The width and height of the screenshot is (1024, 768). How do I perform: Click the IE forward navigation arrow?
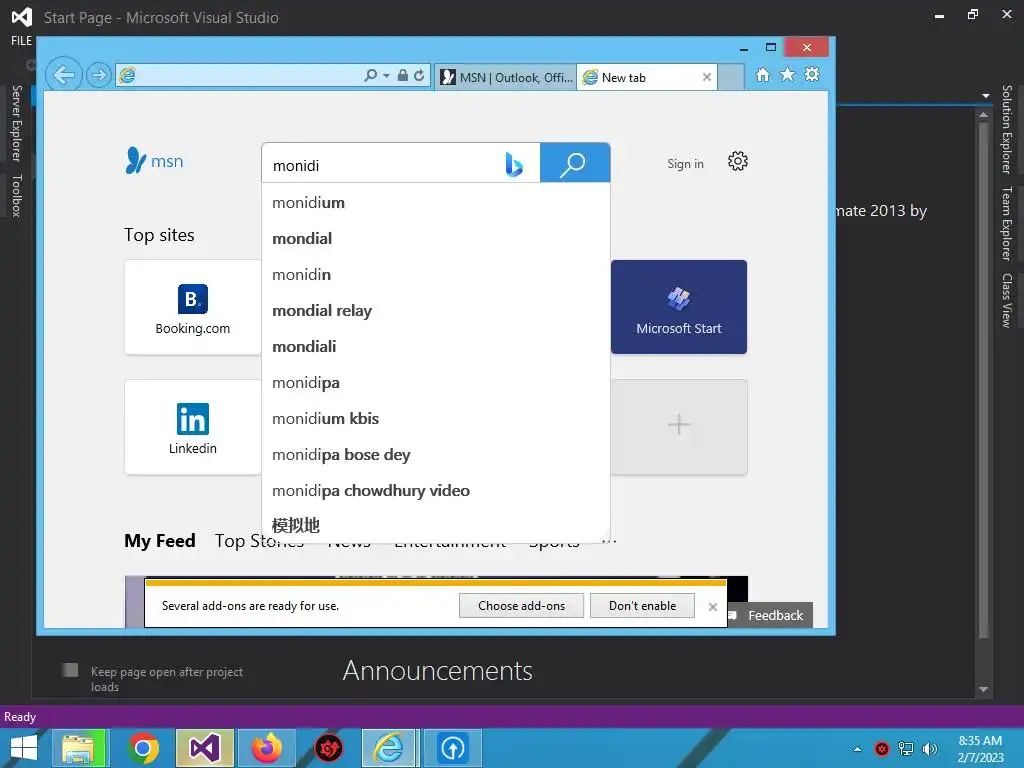coord(99,76)
